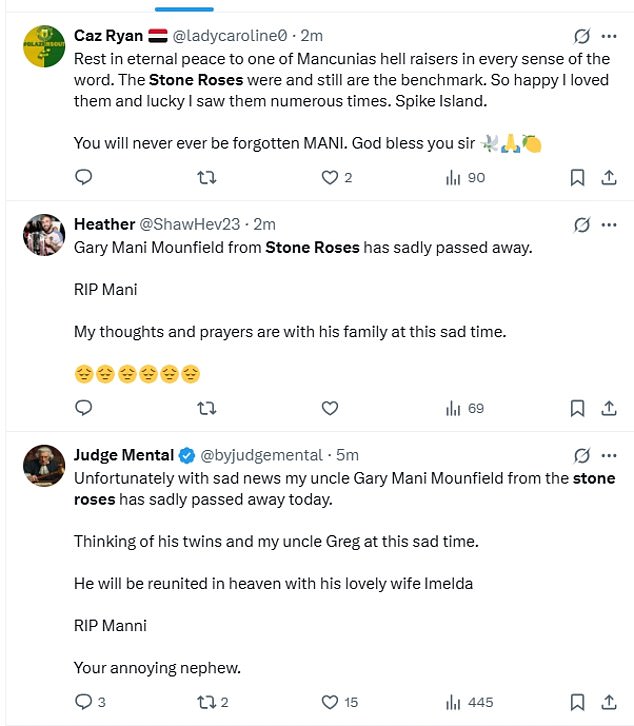This screenshot has width=634, height=726.
Task: Share Judge Mental's post
Action: click(x=608, y=702)
